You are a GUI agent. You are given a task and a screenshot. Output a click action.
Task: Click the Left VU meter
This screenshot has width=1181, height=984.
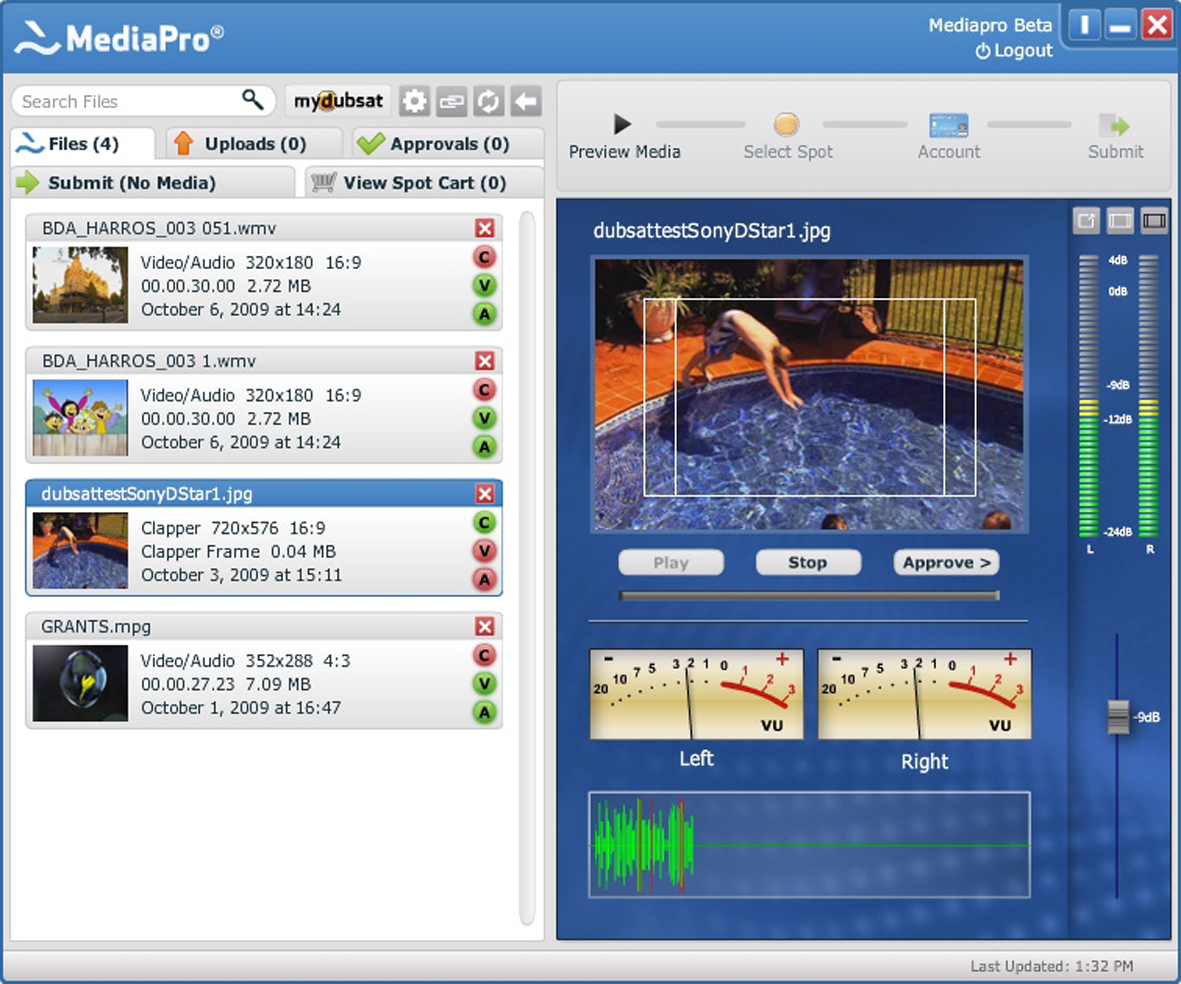697,694
